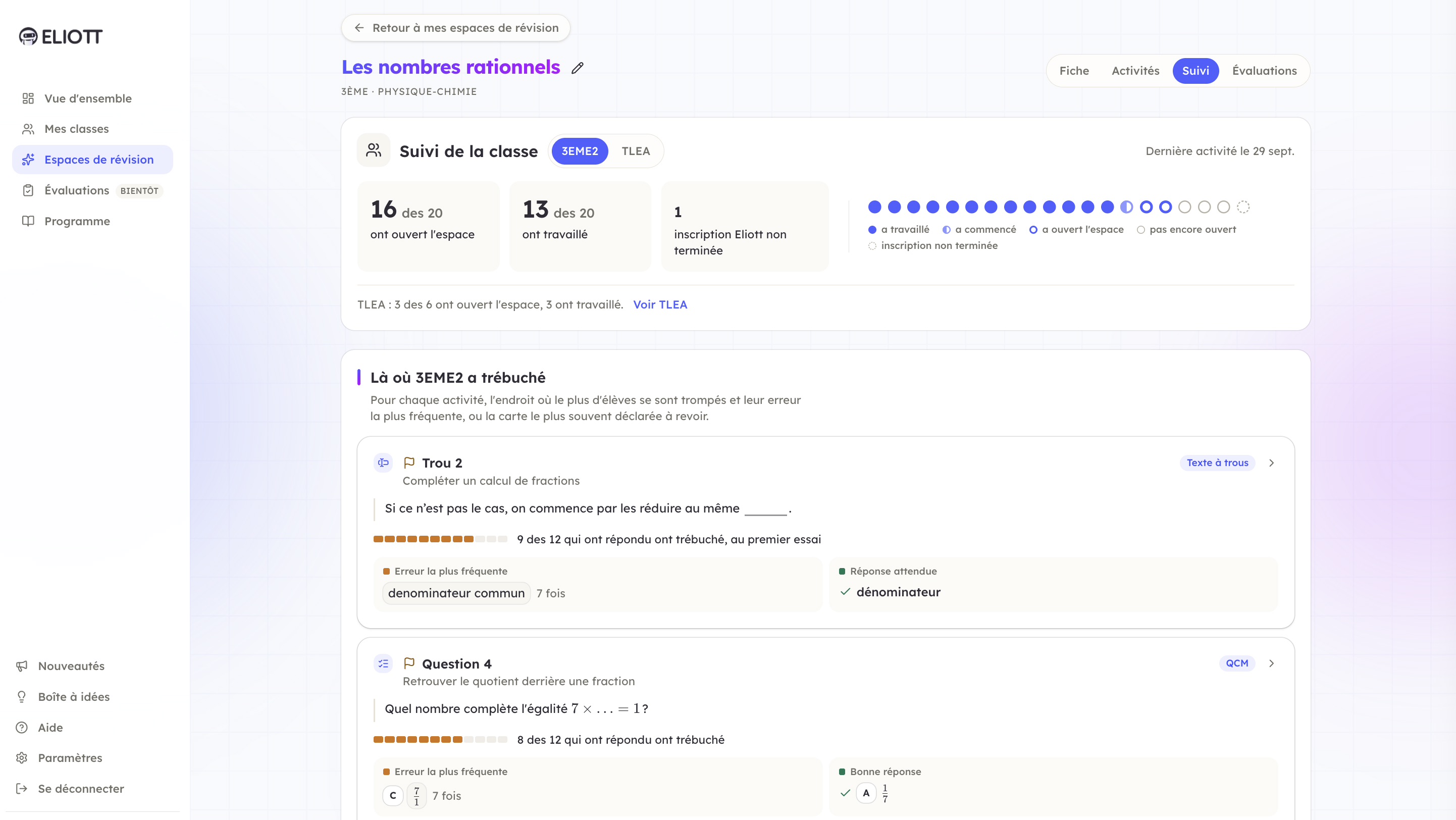Click the Mes classes people icon
1456x820 pixels.
click(x=28, y=129)
